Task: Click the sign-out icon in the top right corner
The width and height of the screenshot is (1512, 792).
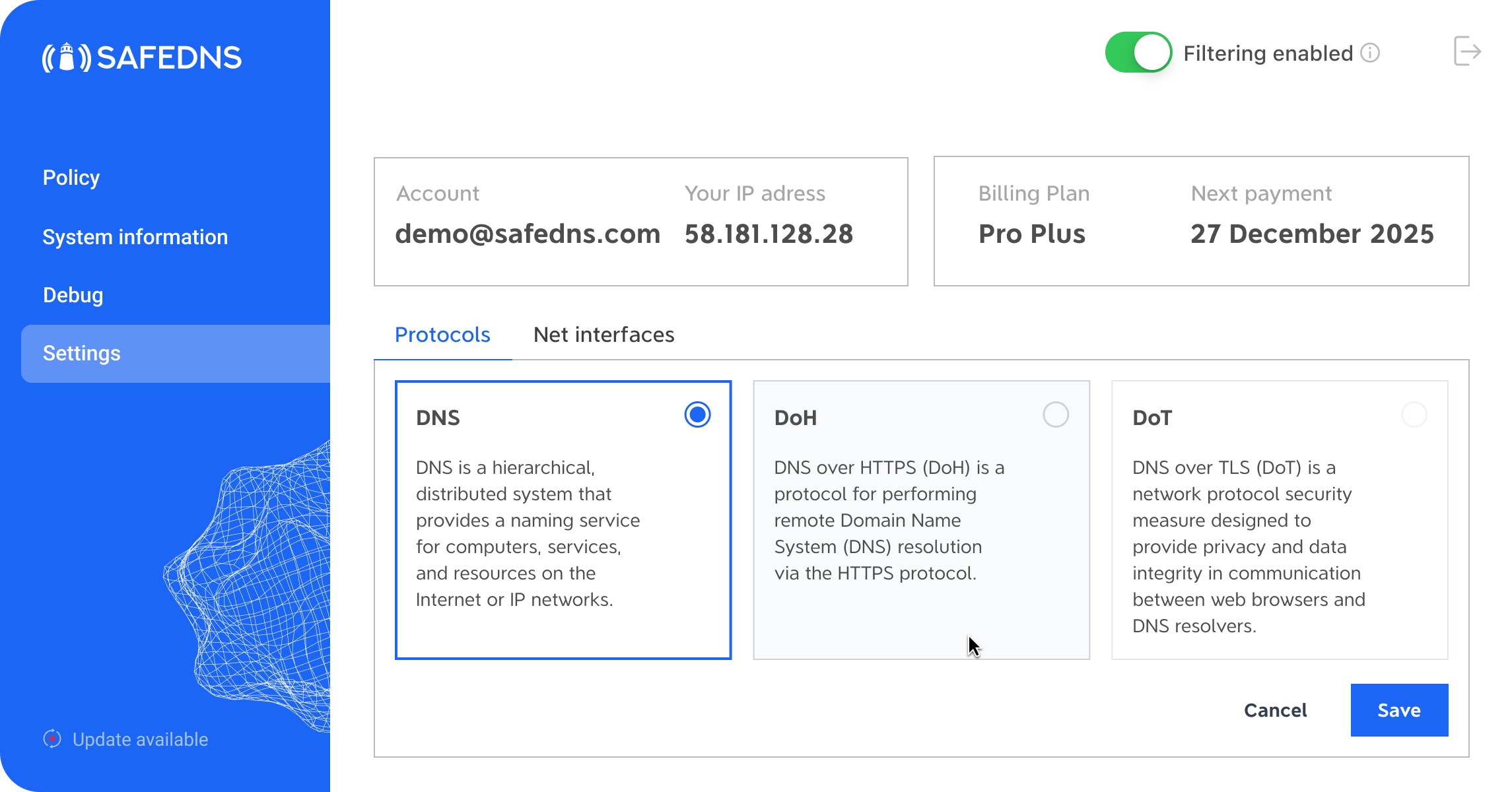Action: click(1467, 51)
